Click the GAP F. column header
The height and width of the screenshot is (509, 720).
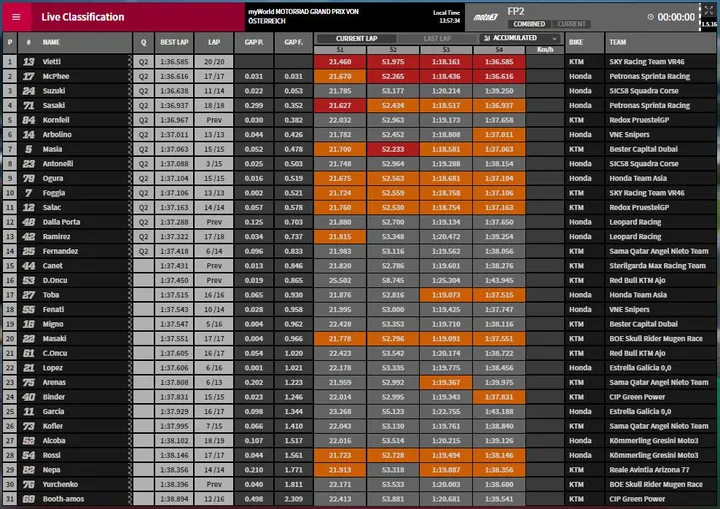[293, 42]
